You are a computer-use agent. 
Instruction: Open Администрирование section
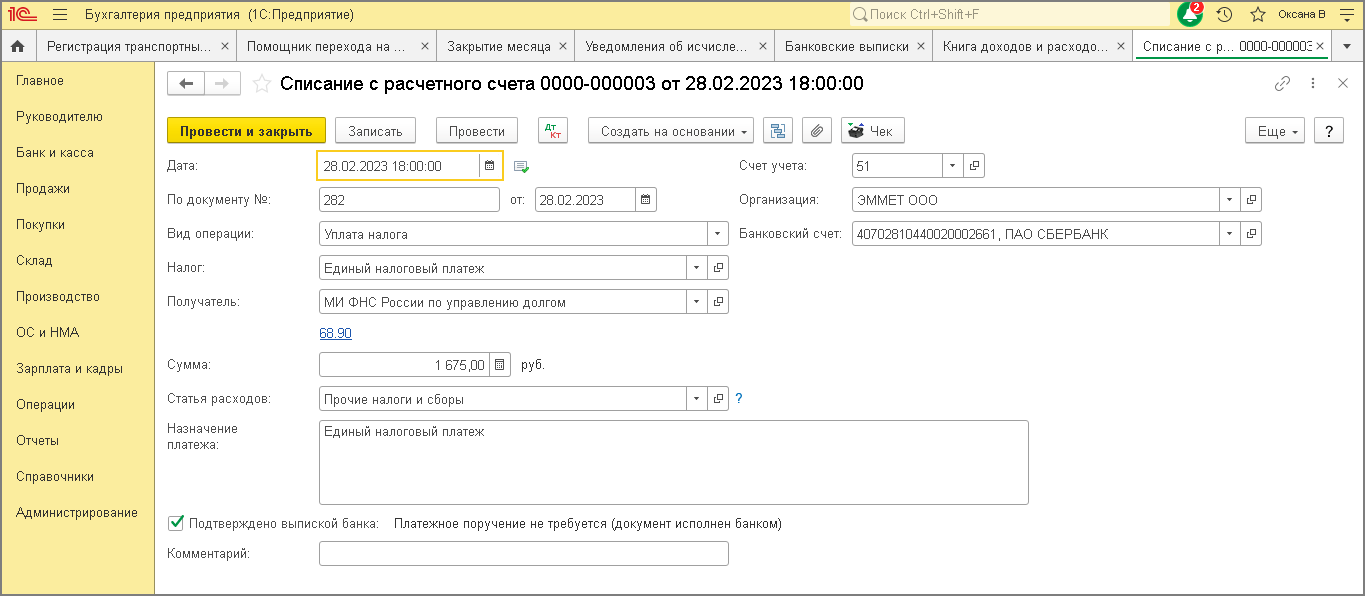click(77, 512)
